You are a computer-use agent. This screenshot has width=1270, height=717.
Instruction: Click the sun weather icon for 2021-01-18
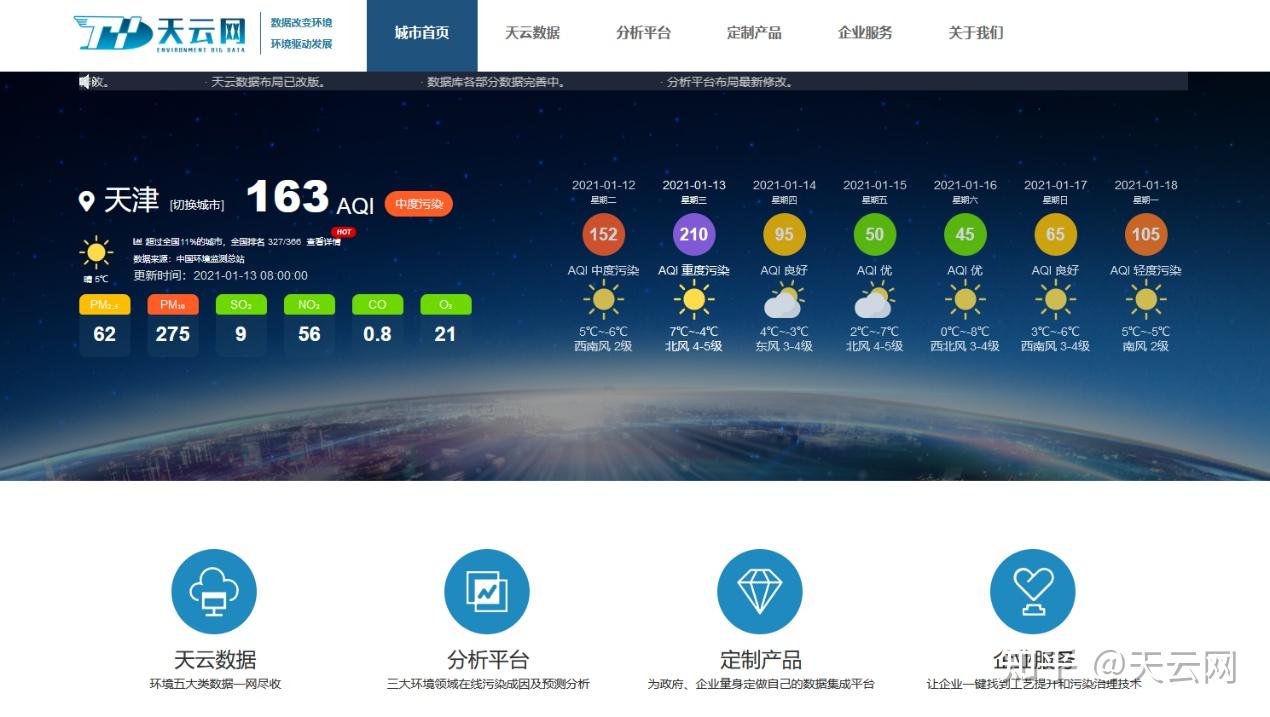pos(1146,299)
